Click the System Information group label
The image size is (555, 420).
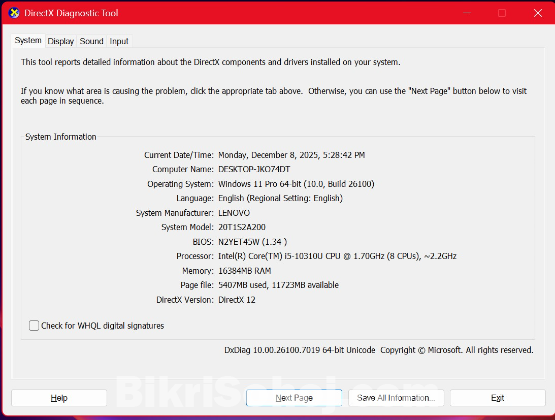61,137
